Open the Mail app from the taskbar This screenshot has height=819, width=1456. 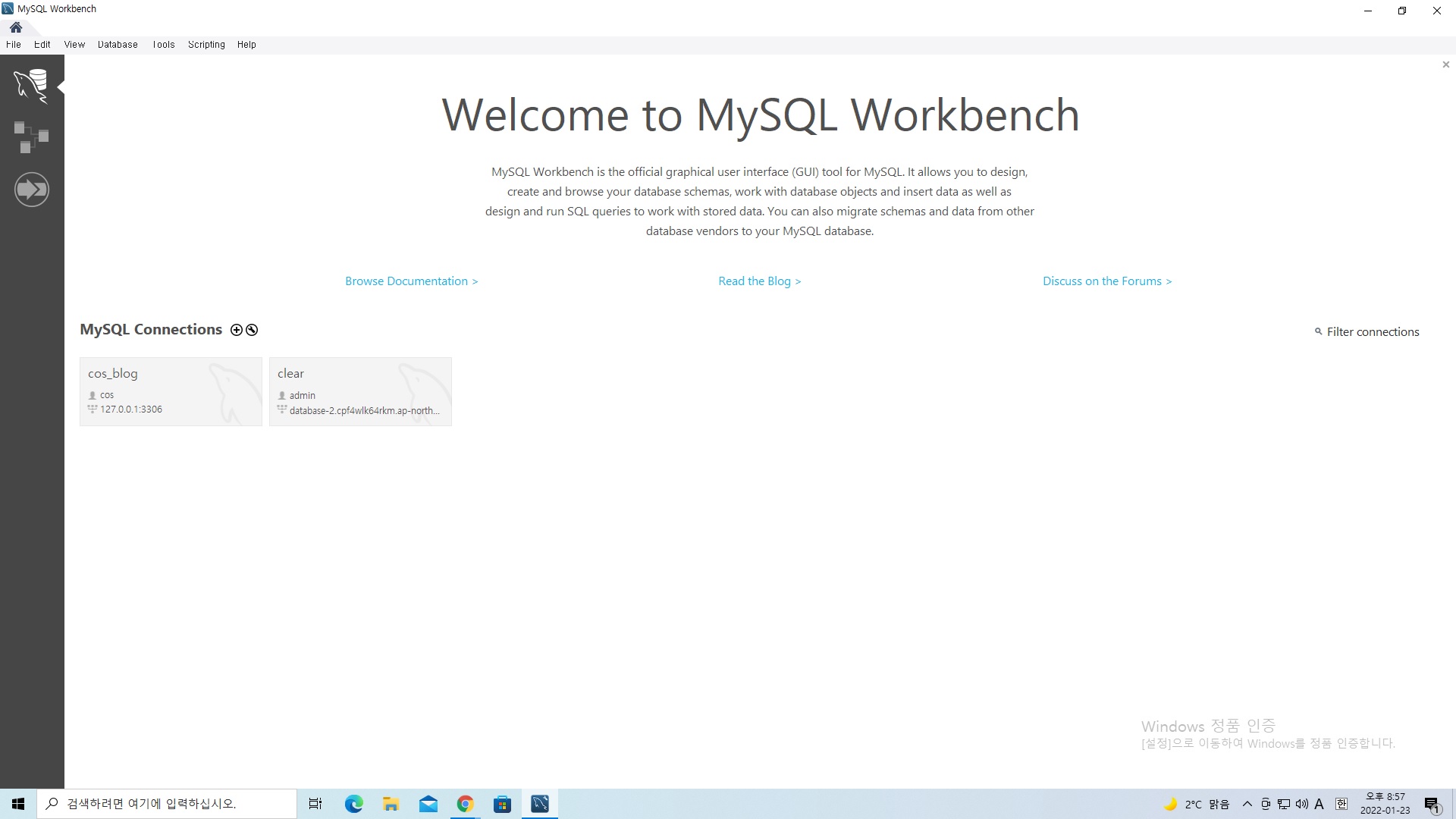click(x=428, y=804)
